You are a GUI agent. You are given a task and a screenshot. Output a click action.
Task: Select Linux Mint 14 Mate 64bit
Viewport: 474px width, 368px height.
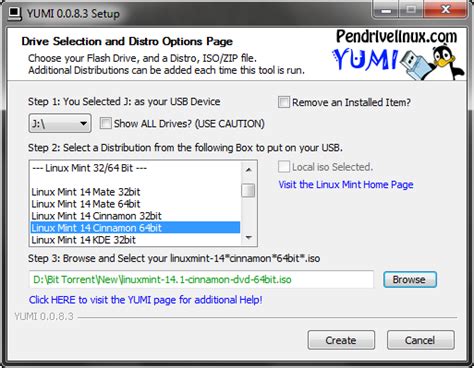(x=135, y=204)
